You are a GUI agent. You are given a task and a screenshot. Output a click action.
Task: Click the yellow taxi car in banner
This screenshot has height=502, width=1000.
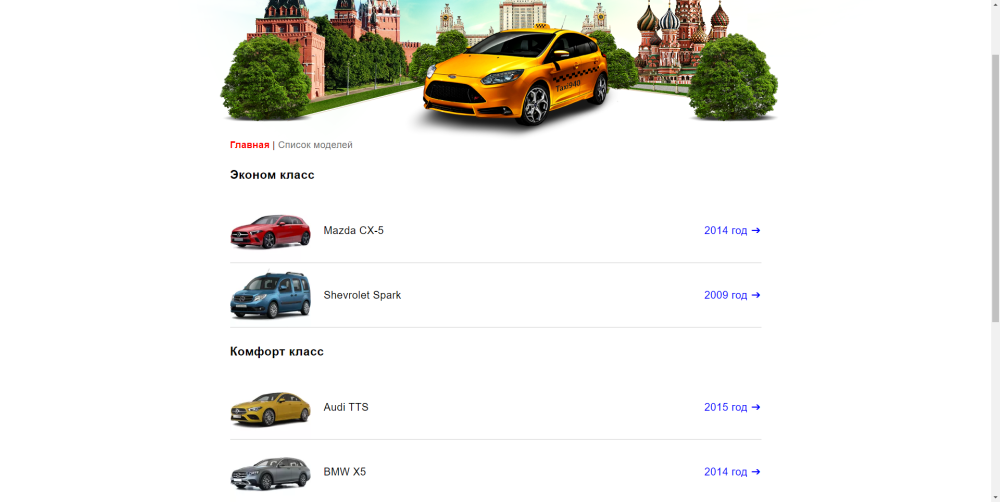coord(515,80)
